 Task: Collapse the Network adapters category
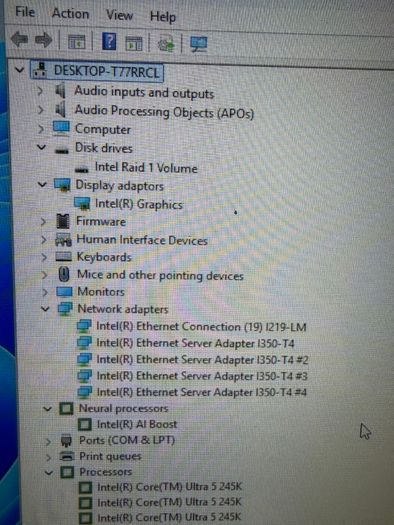tap(45, 309)
